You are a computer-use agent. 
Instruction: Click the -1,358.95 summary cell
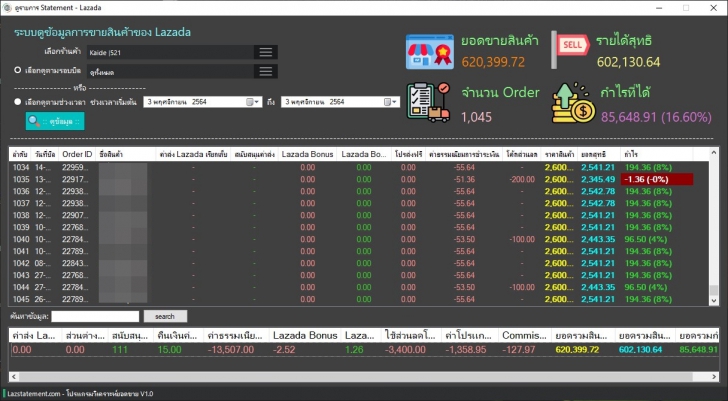pyautogui.click(x=466, y=349)
